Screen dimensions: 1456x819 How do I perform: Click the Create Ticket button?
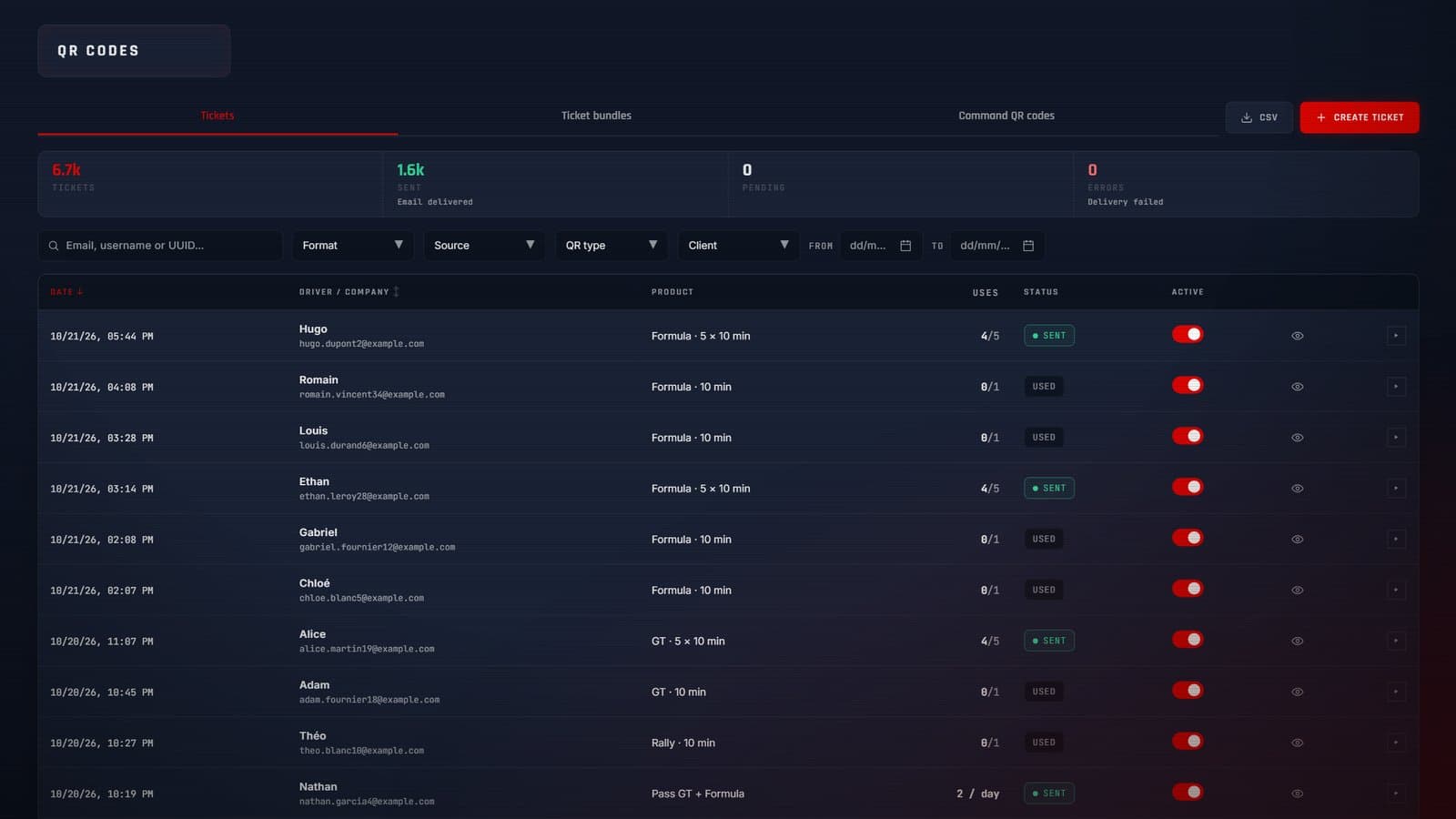tap(1360, 117)
